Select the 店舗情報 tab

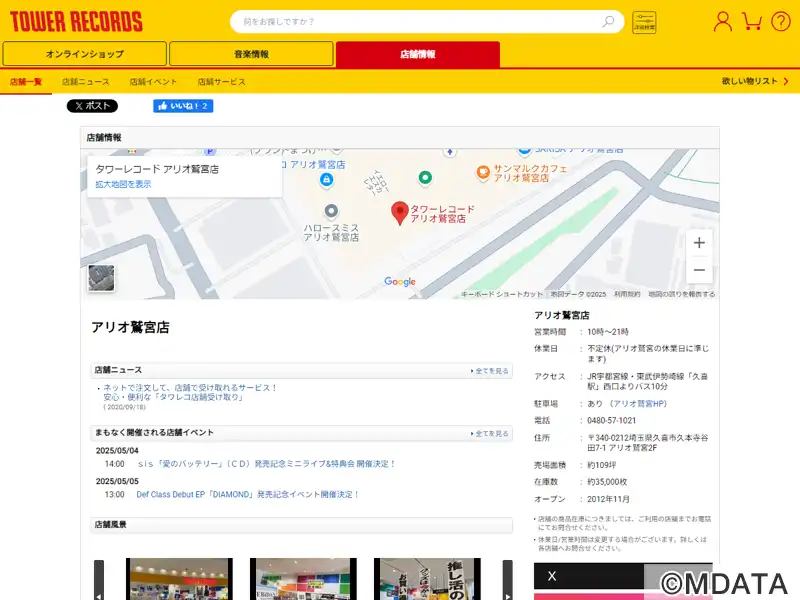(x=418, y=54)
